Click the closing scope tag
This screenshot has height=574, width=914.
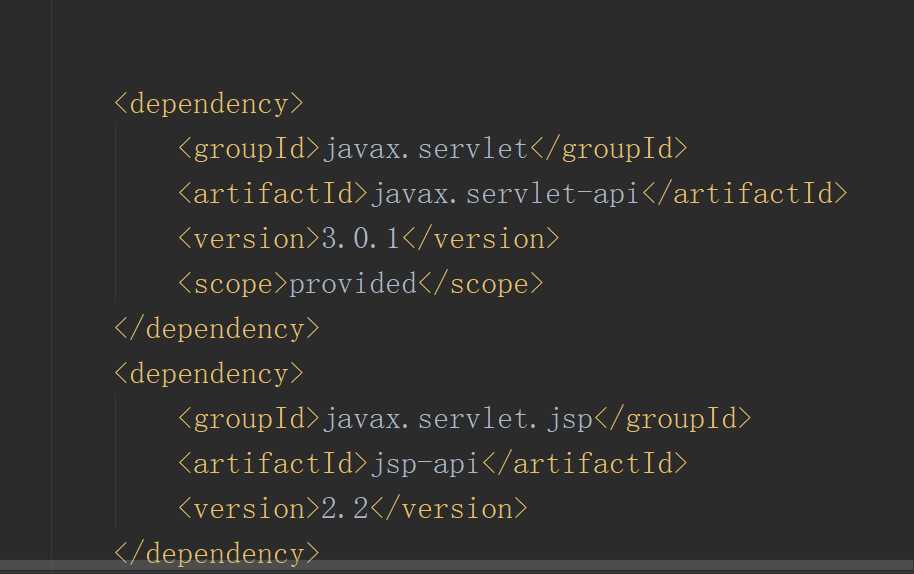[x=481, y=284]
